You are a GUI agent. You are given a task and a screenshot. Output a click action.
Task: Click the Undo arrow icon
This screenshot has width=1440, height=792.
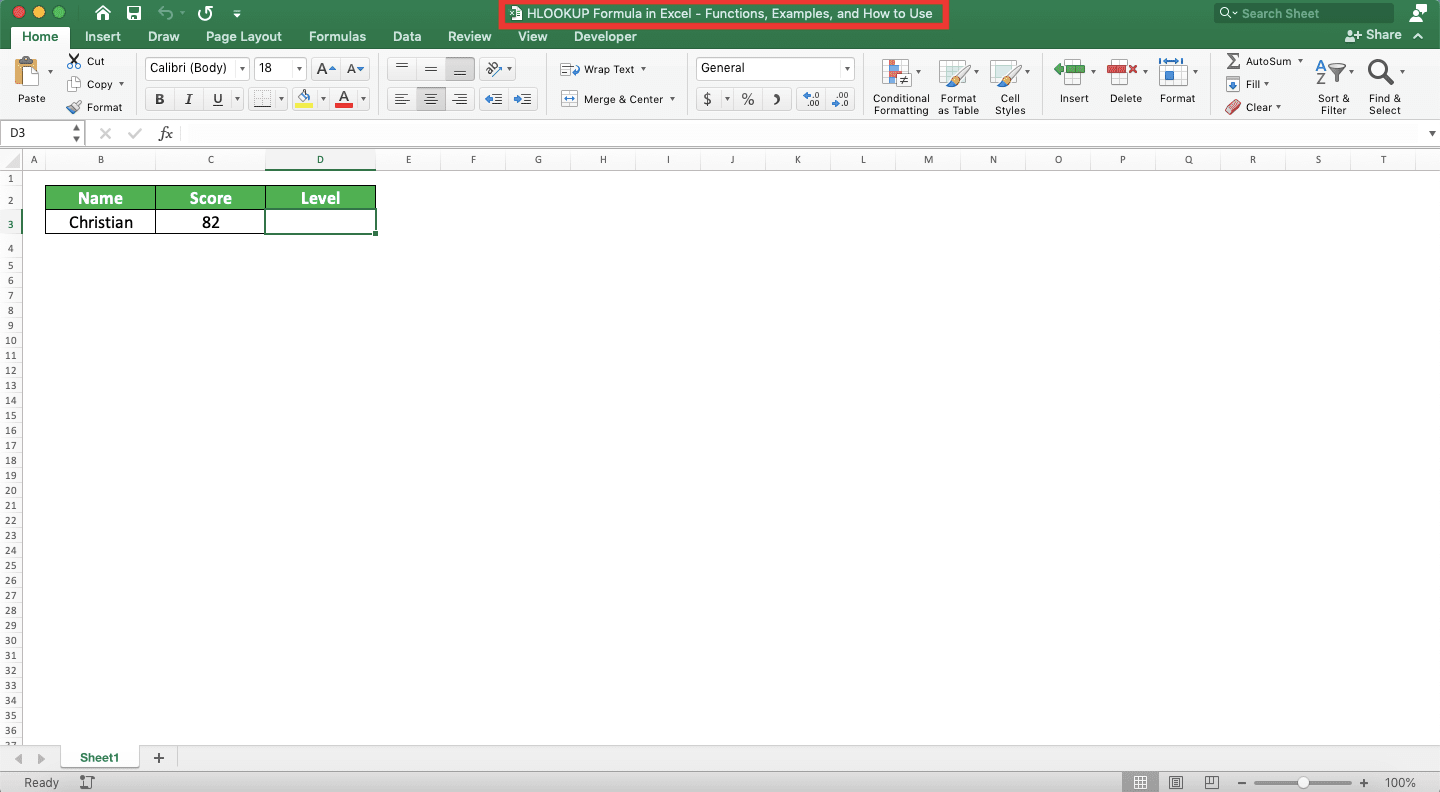point(166,13)
